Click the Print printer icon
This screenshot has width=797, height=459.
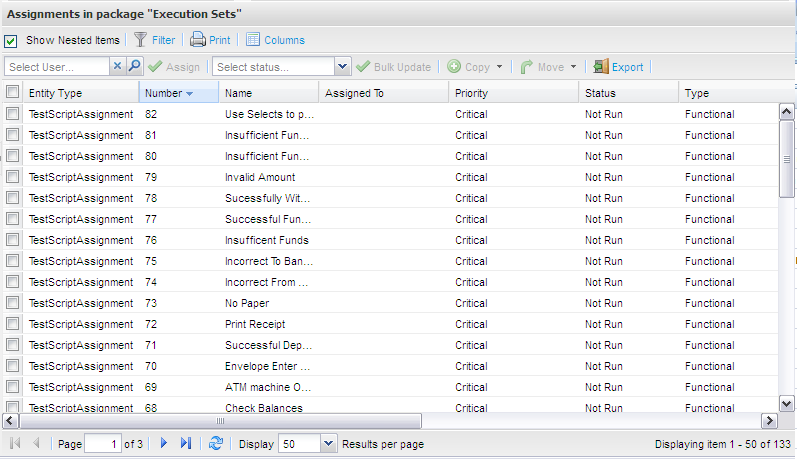tap(198, 40)
